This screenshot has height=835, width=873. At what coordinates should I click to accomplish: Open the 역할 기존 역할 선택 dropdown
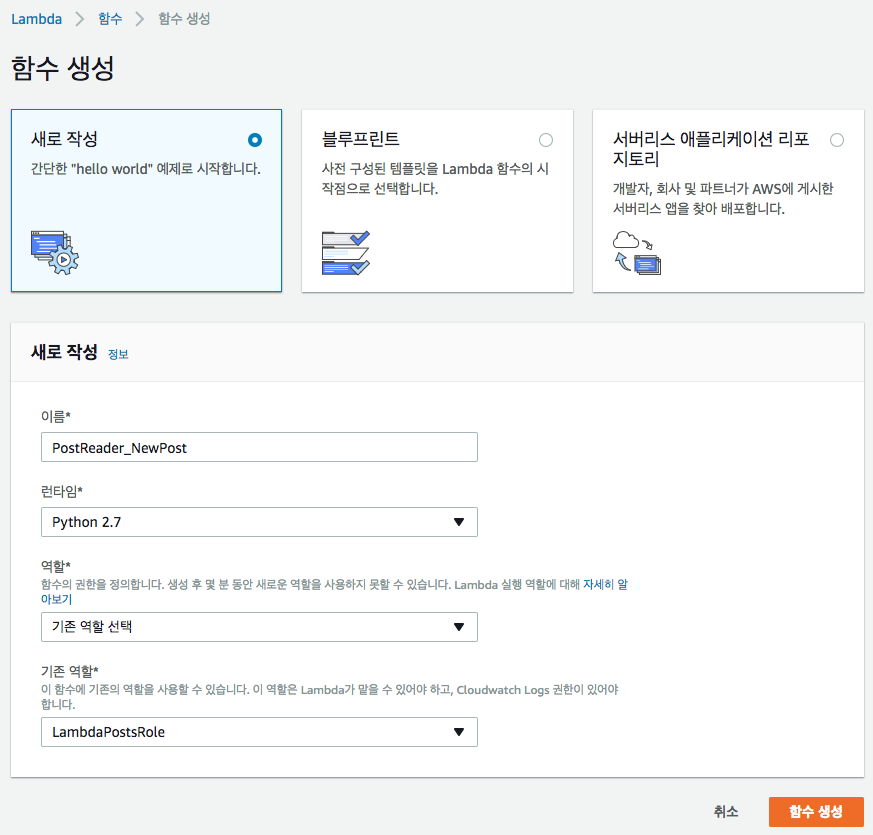(x=259, y=627)
